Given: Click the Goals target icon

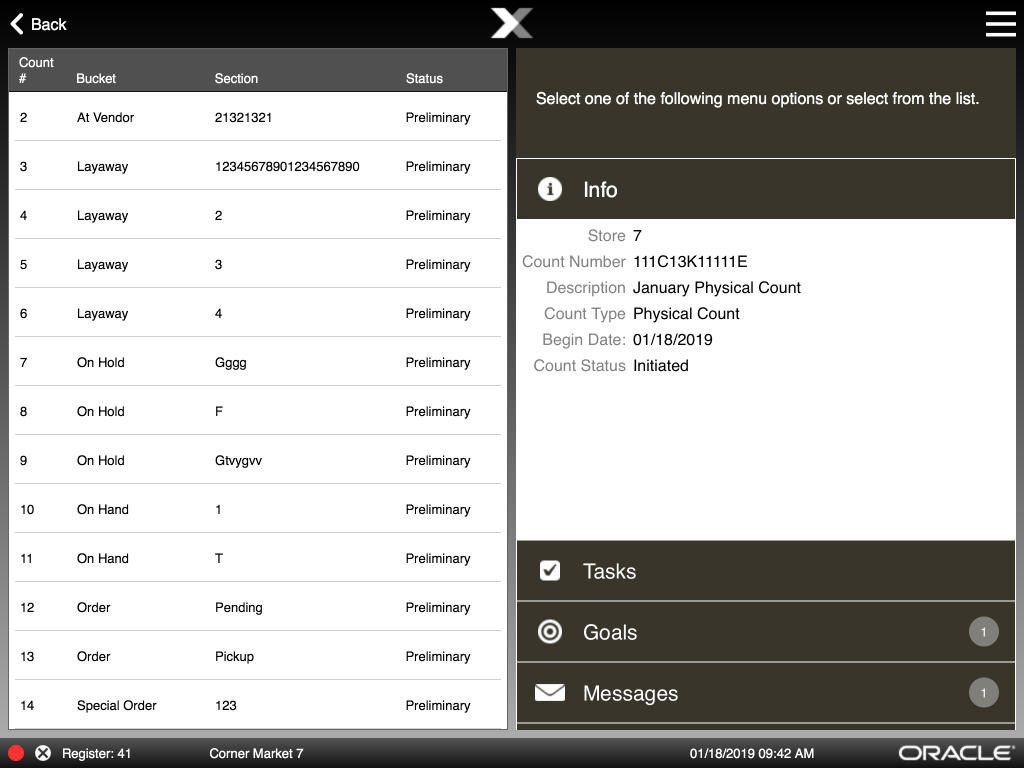Looking at the screenshot, I should coord(550,632).
